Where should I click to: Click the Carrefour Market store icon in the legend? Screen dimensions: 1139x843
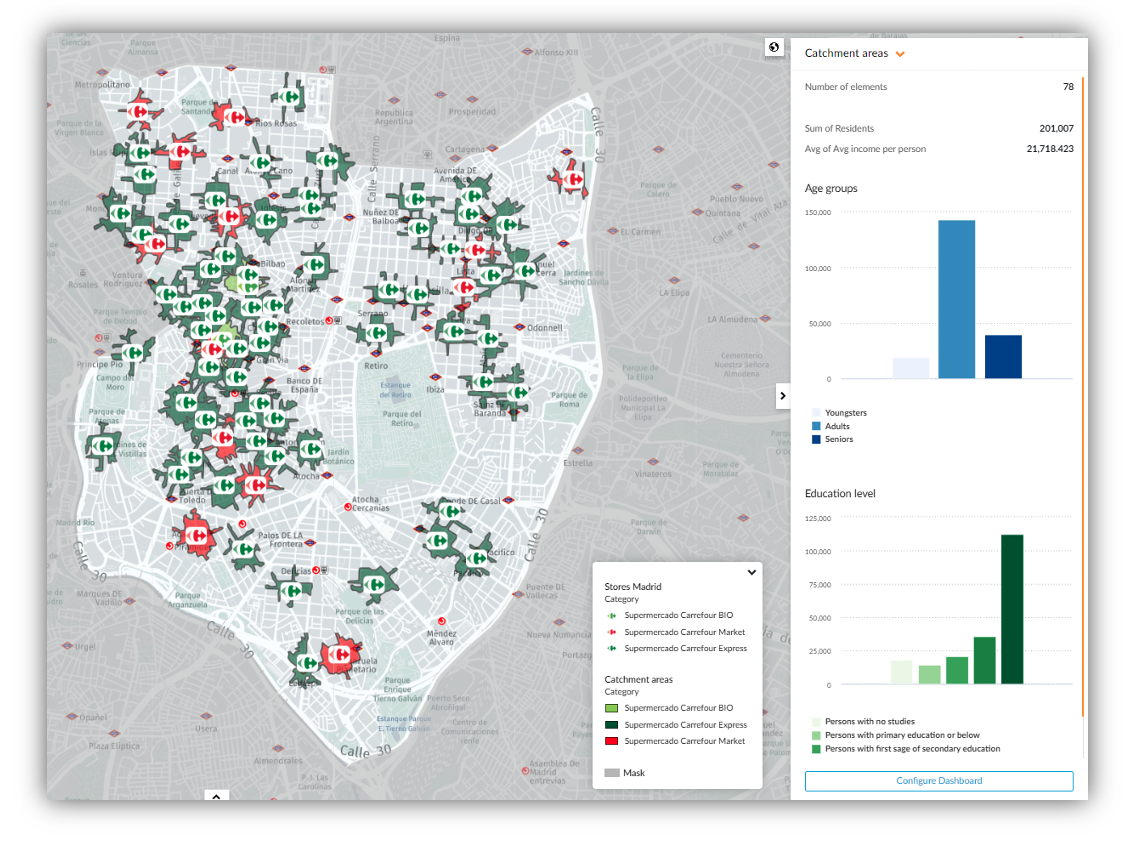click(x=612, y=632)
